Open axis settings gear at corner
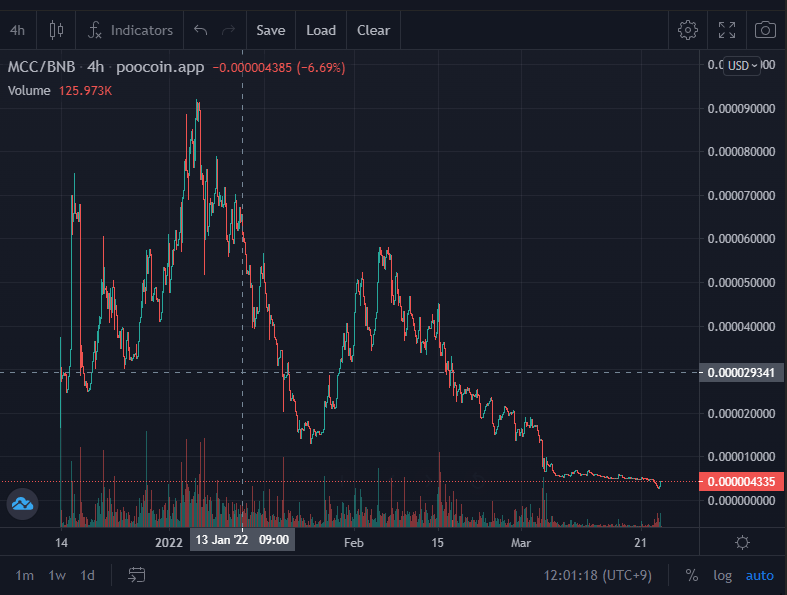This screenshot has width=787, height=595. [742, 542]
